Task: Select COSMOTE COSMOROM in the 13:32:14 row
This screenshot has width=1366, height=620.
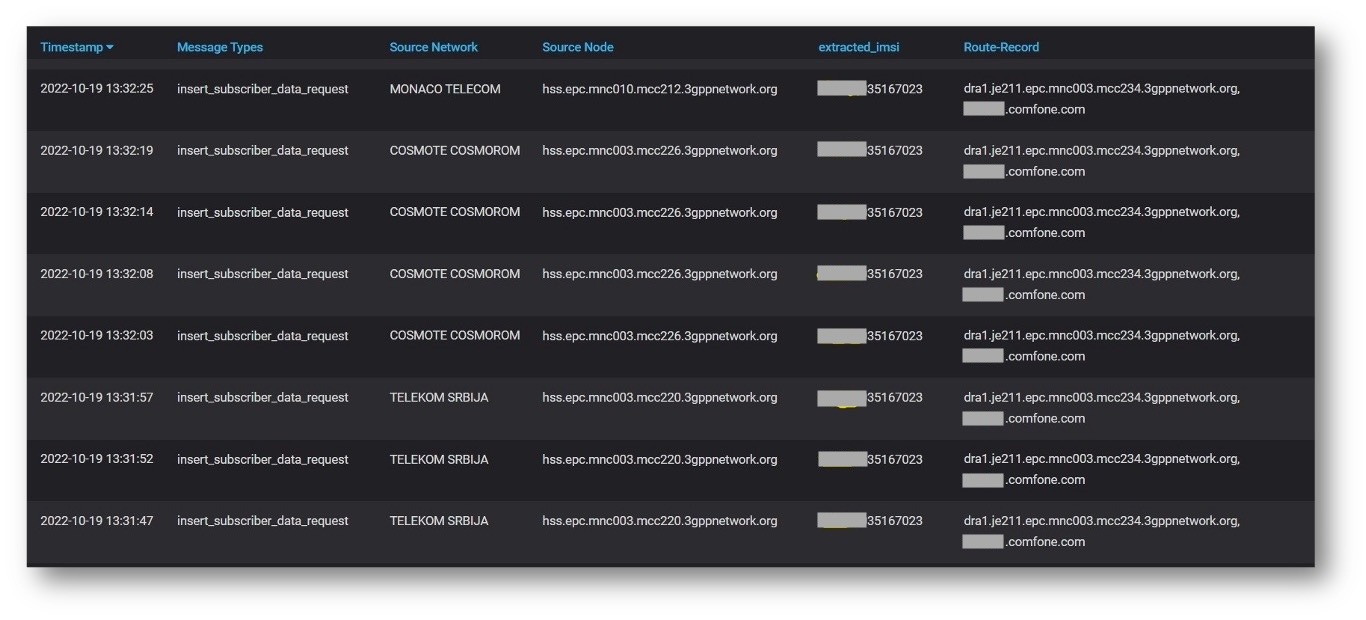Action: pyautogui.click(x=454, y=212)
